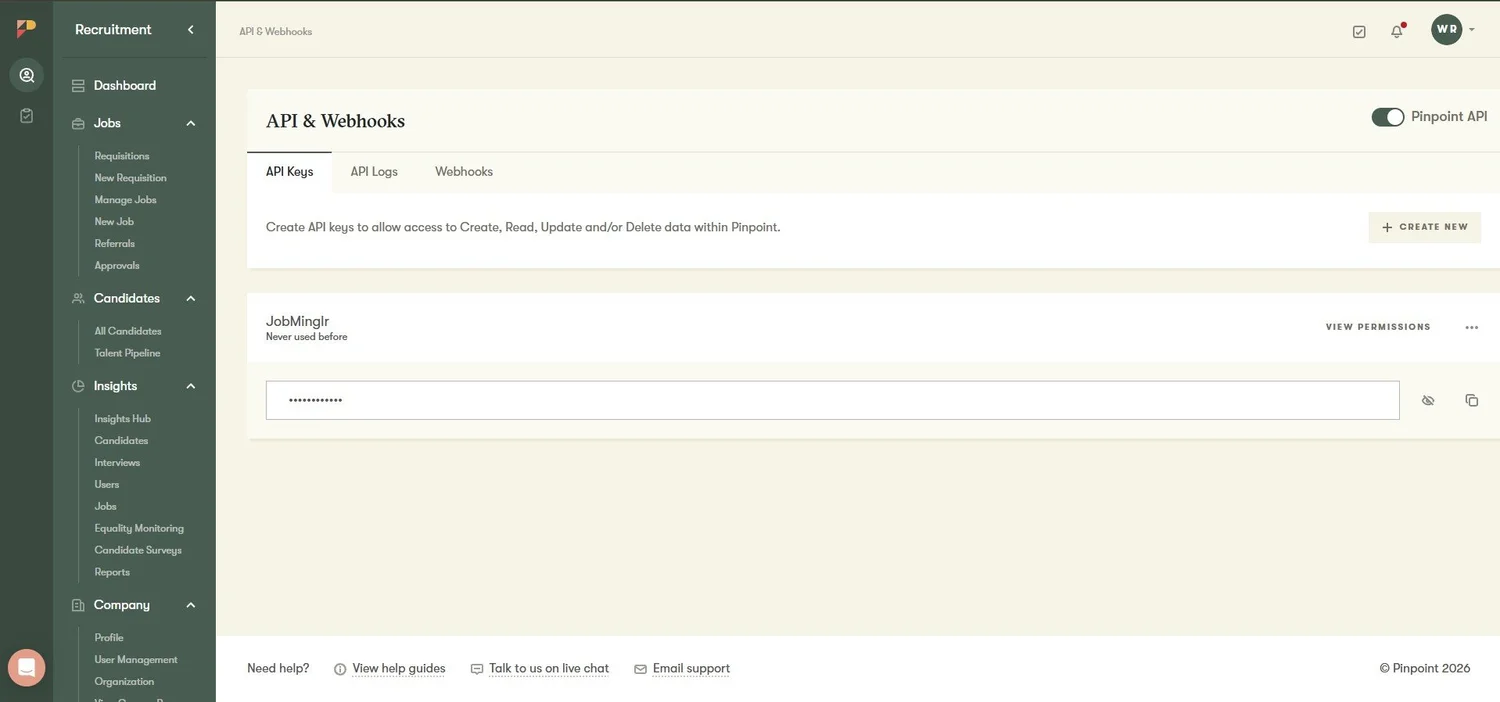
Task: Open Reports page
Action: (x=112, y=573)
